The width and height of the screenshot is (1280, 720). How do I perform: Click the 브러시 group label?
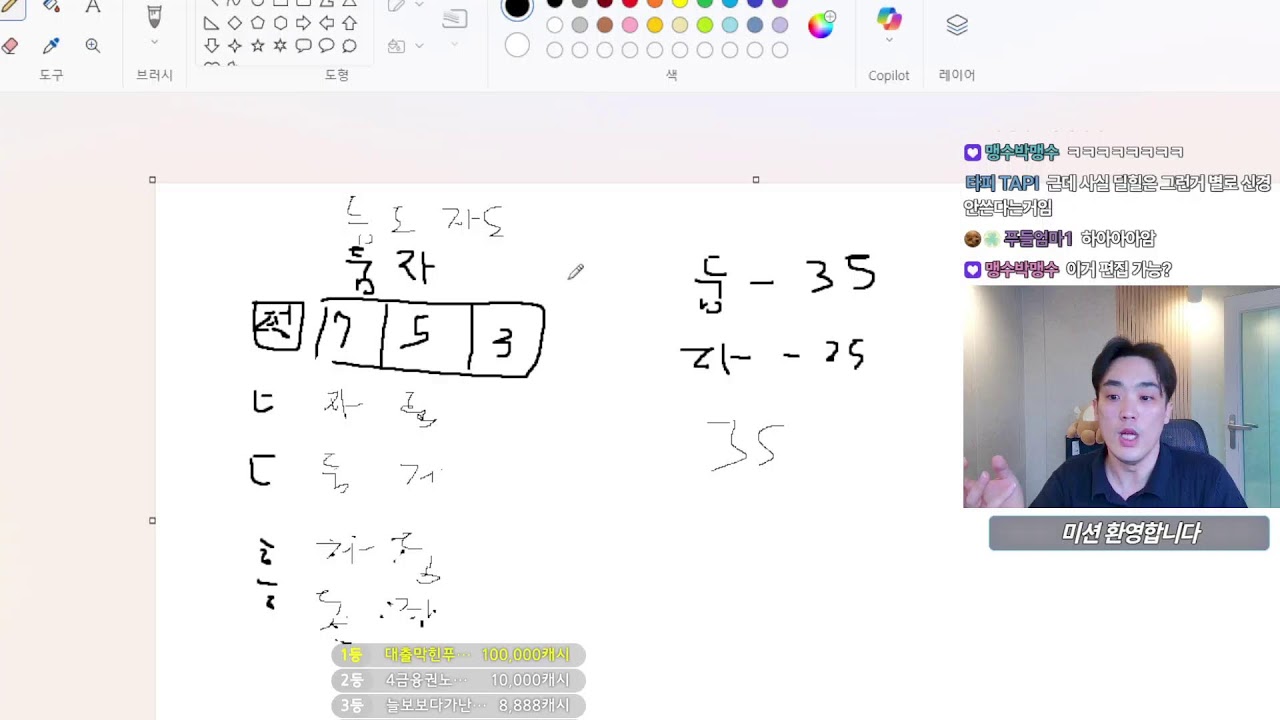coord(154,75)
